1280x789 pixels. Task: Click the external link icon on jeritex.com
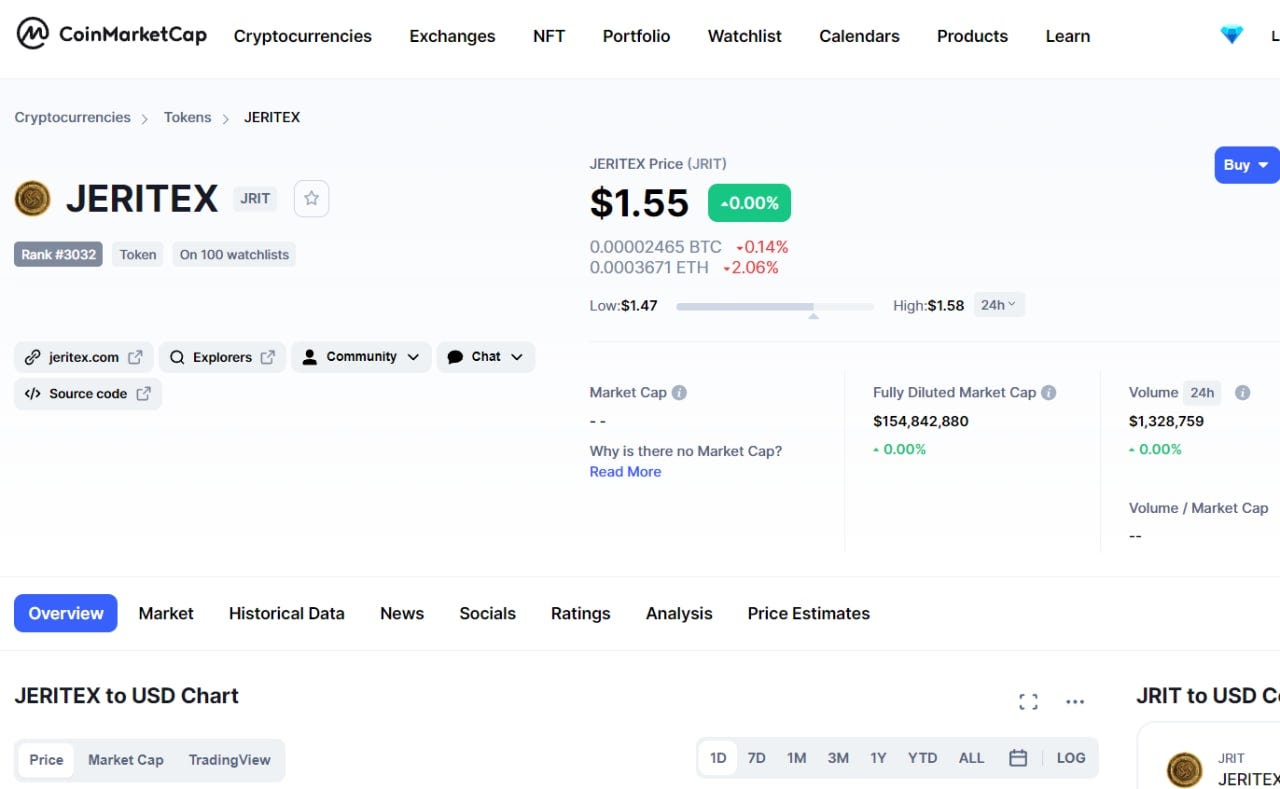click(135, 357)
